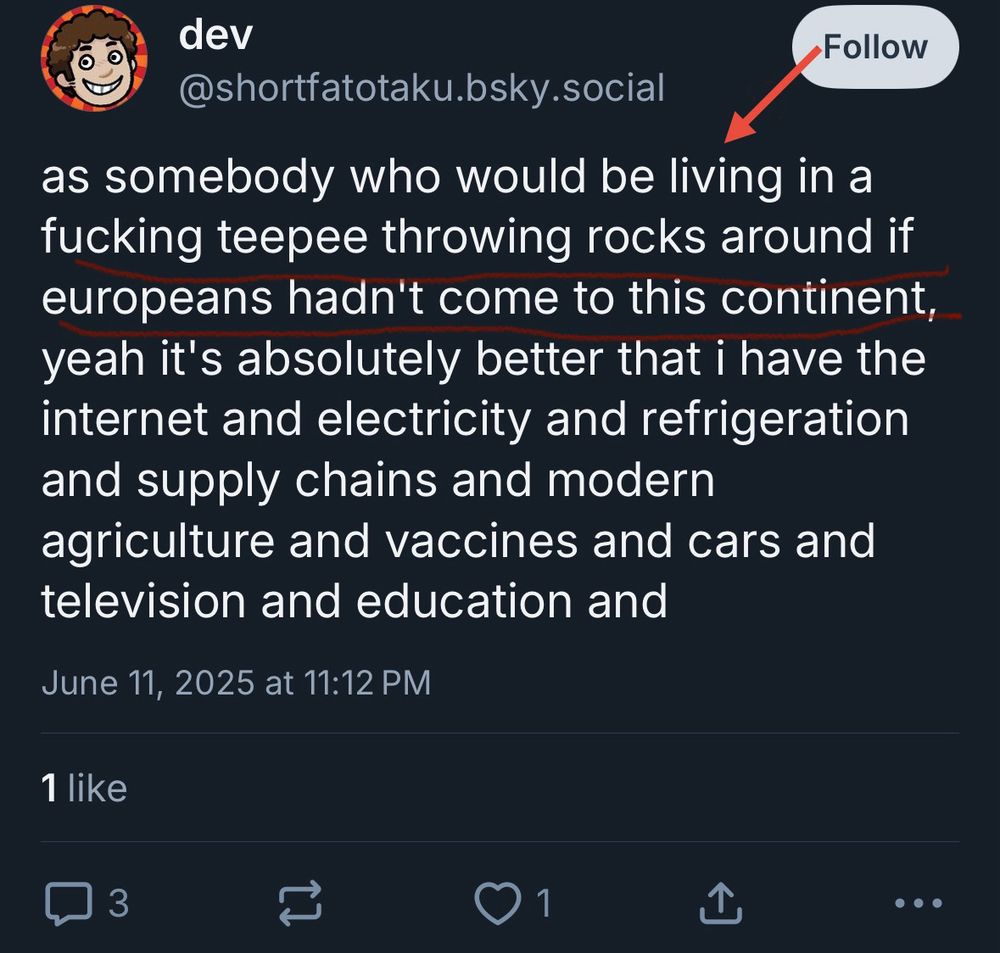
Task: Open the three-dot more options menu
Action: click(x=918, y=903)
